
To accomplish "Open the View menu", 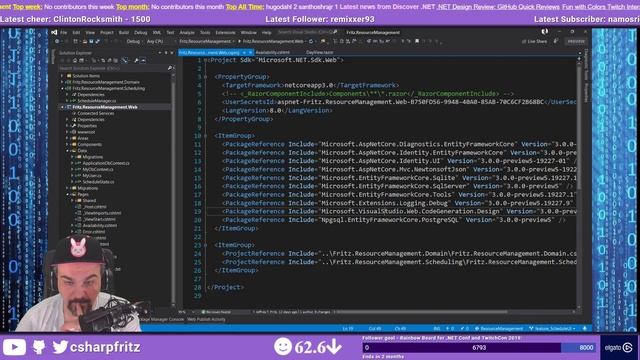I will coord(90,32).
